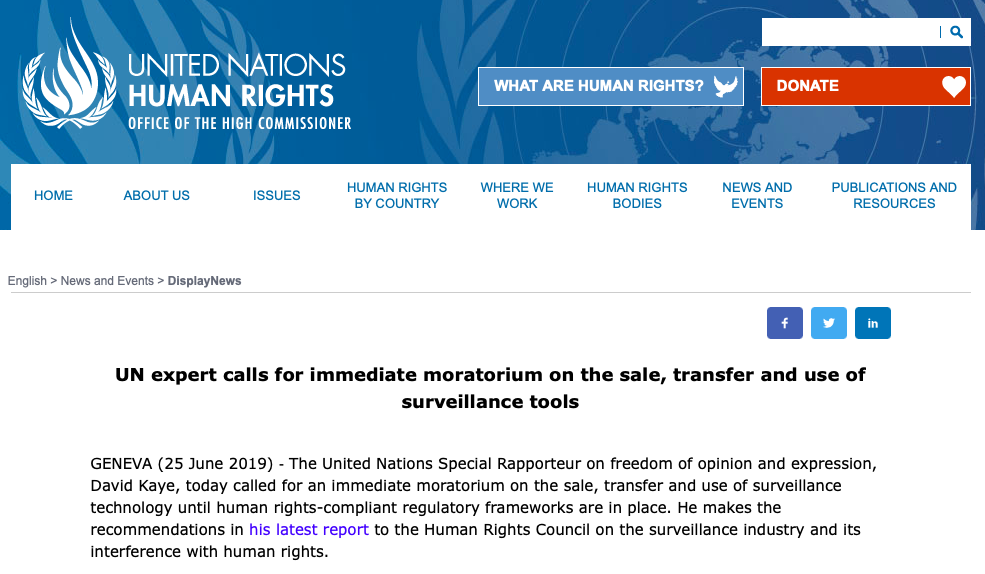The width and height of the screenshot is (985, 574).
Task: Share article on Twitter
Action: coord(829,323)
